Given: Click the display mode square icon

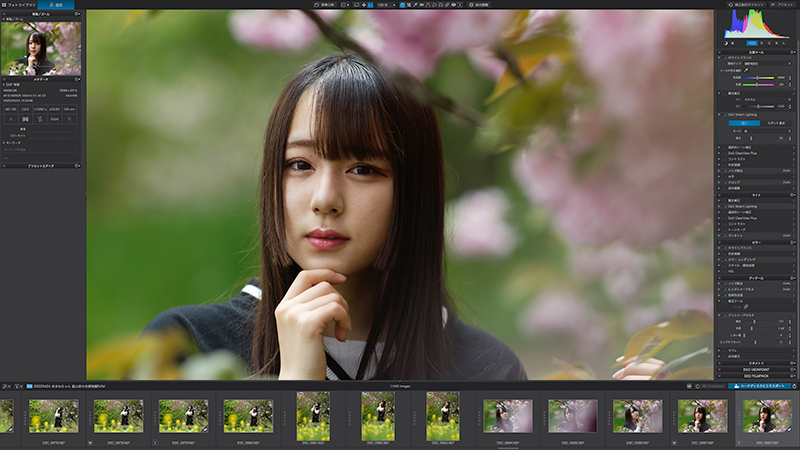Looking at the screenshot, I should click(x=344, y=5).
